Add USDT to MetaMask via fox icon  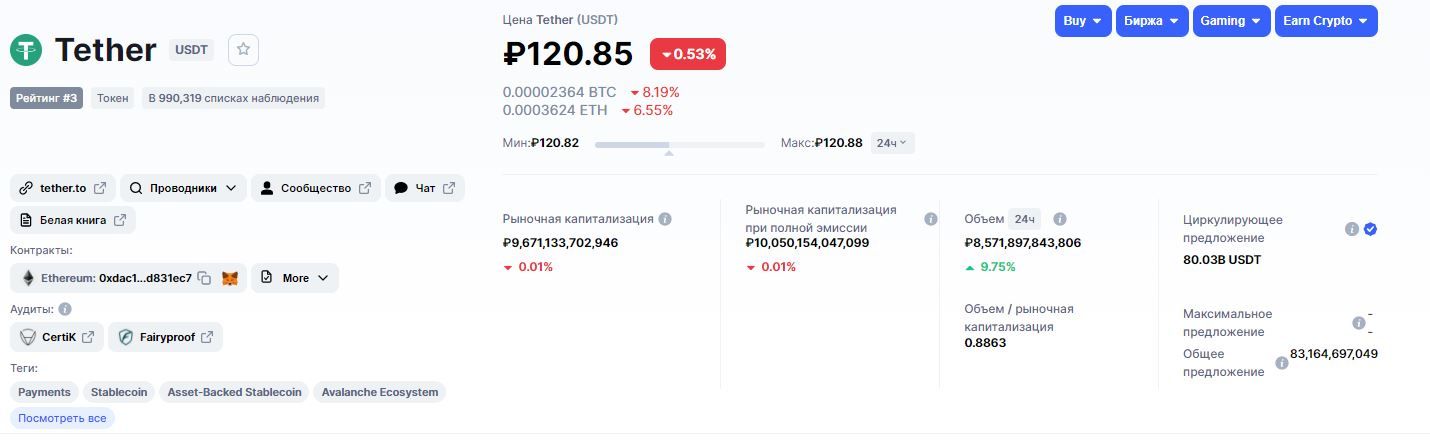(230, 278)
